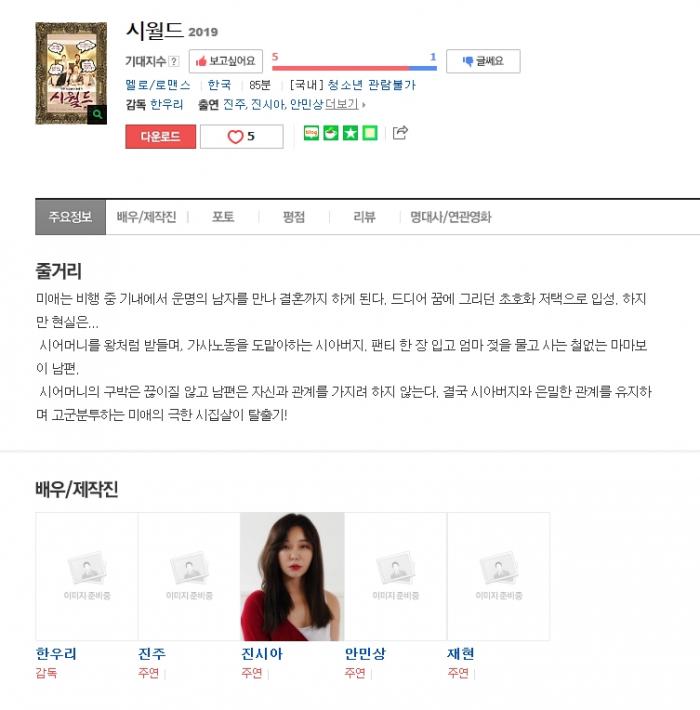Open the 명대사/연관영화 tab

coord(451,217)
